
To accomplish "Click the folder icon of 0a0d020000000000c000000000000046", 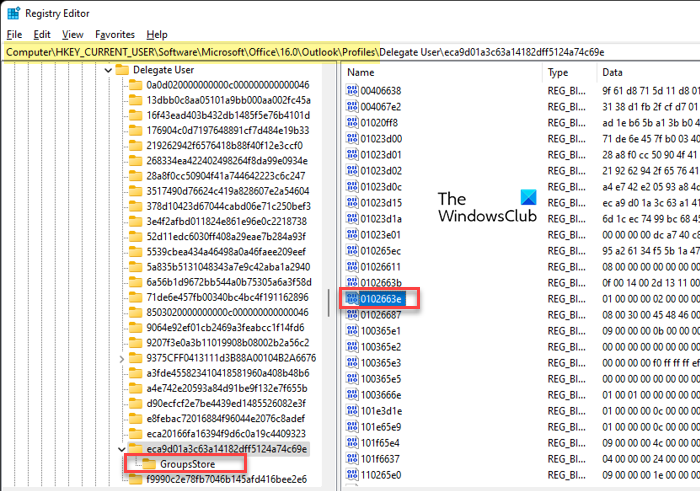I will [x=136, y=85].
